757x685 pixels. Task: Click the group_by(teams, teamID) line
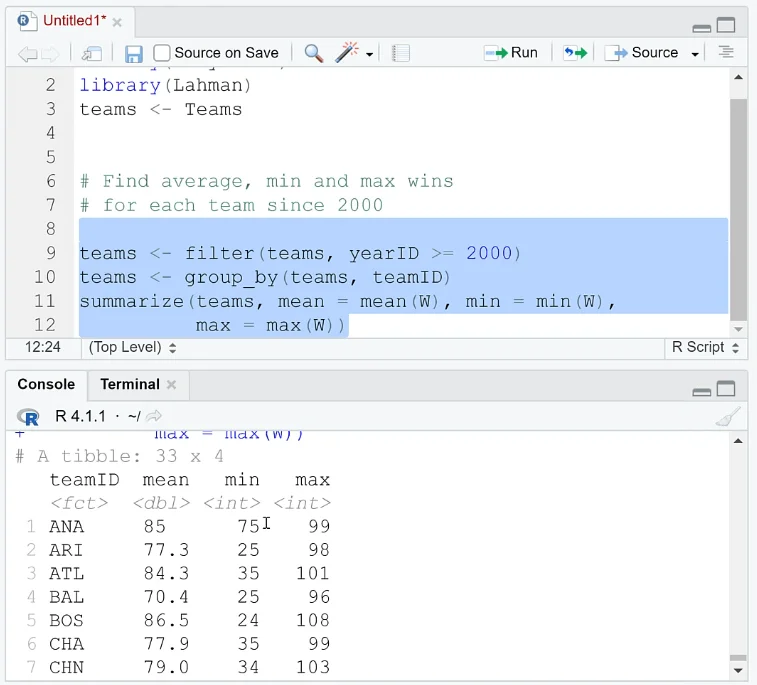coord(265,278)
